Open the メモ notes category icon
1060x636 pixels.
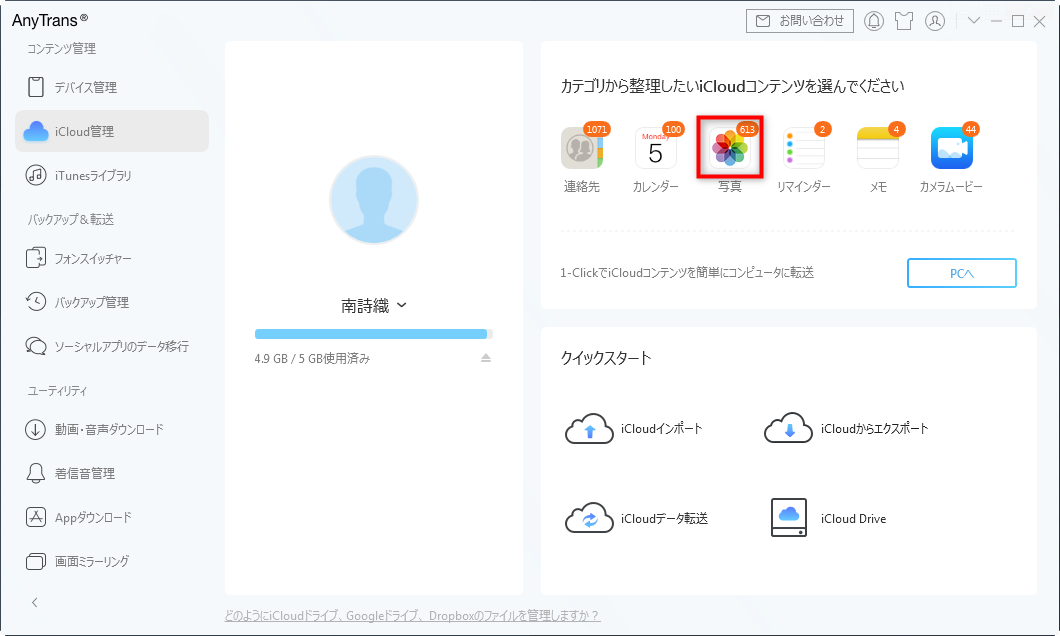pos(877,148)
